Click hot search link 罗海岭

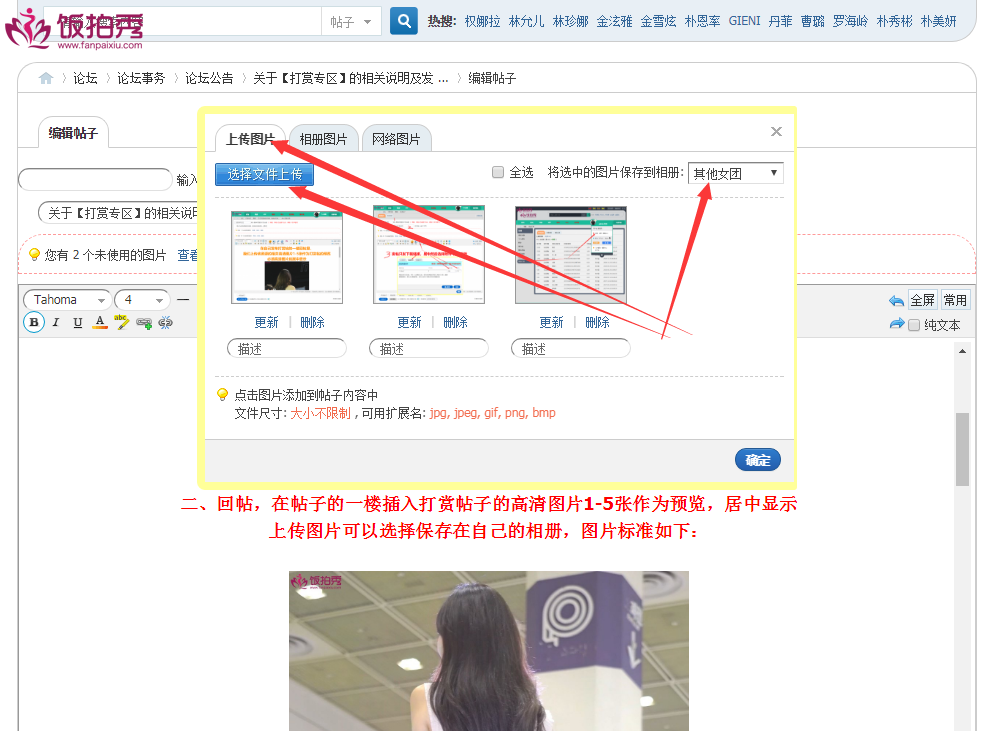click(850, 21)
